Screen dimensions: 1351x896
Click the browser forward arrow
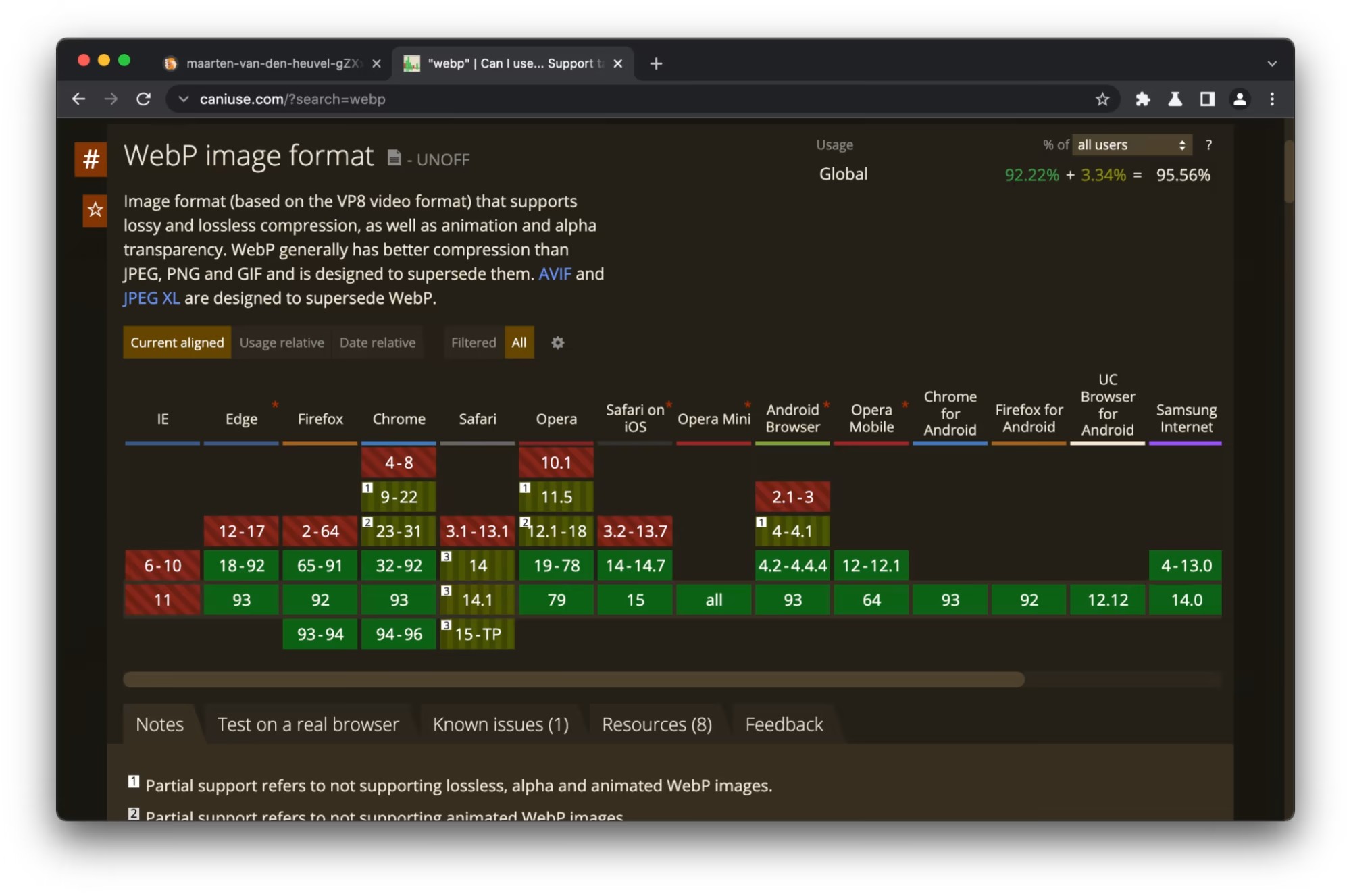click(111, 99)
